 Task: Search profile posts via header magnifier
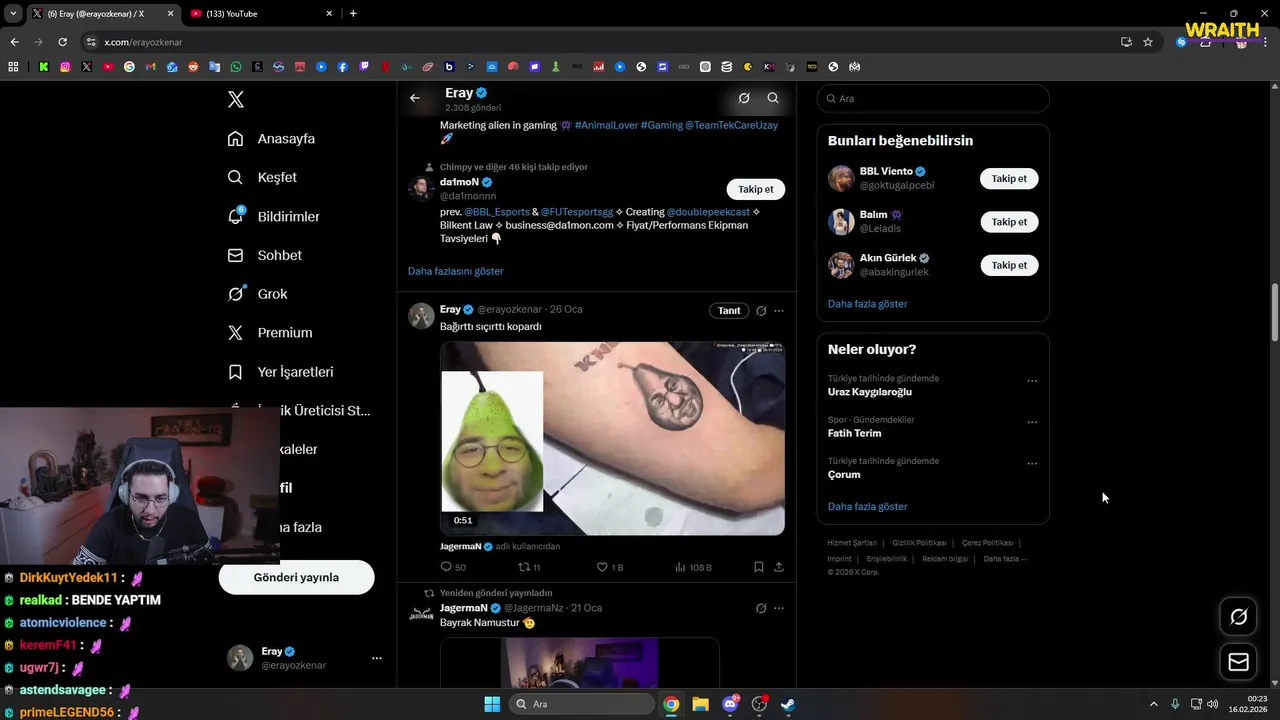point(773,98)
